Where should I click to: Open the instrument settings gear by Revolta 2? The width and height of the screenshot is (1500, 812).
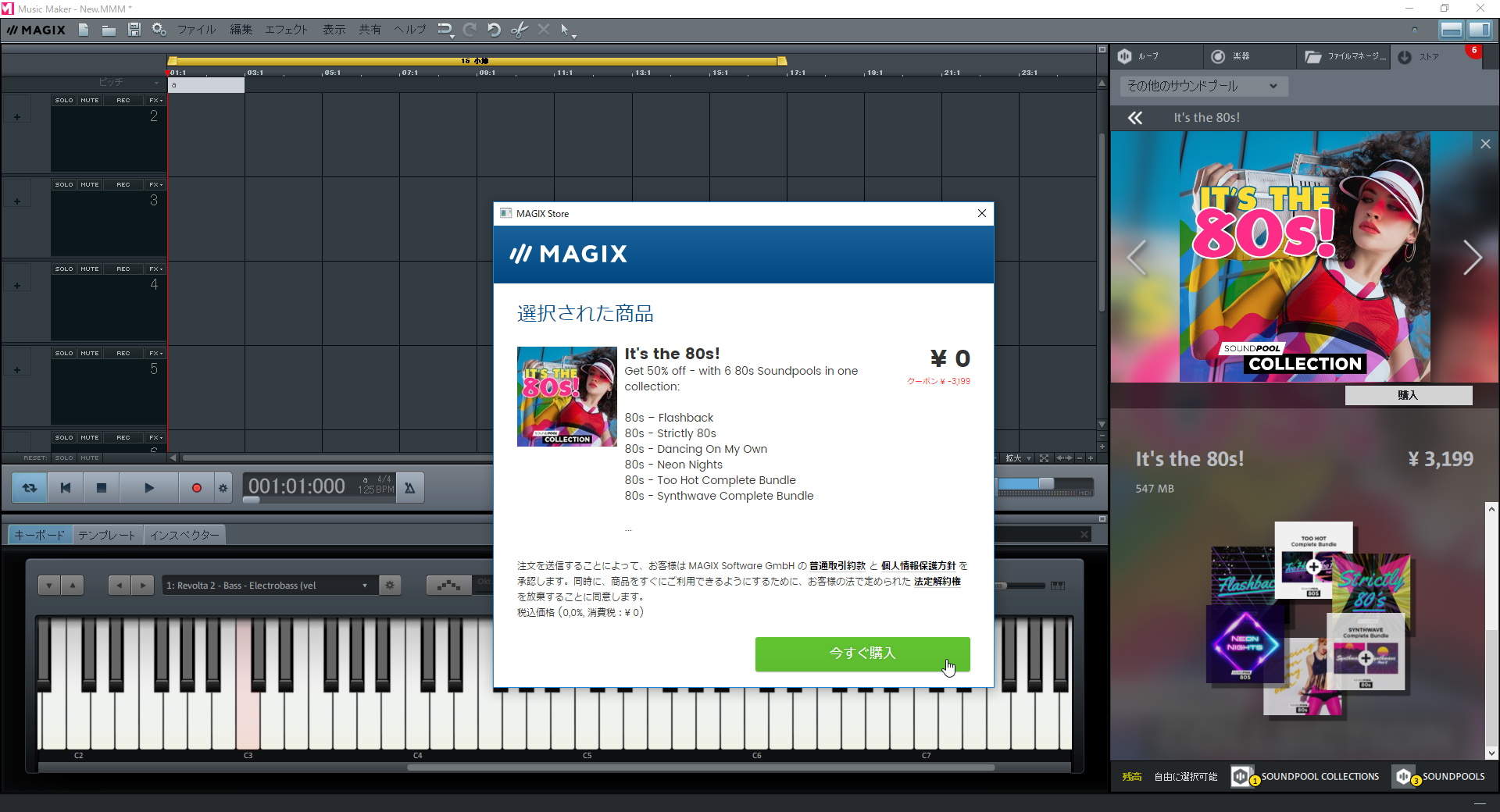390,585
